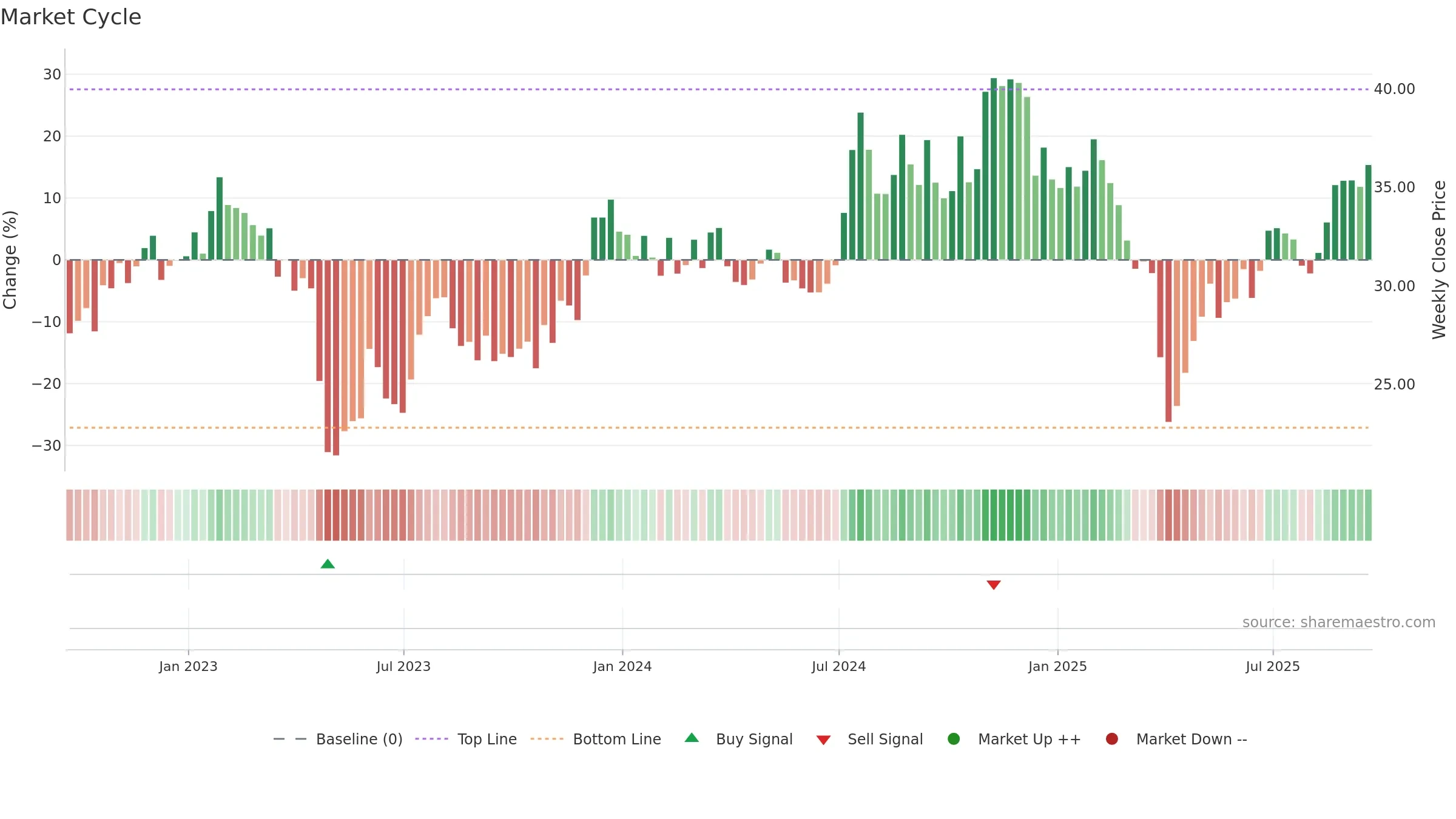Click the Jan 2023 axis label
1456x819 pixels.
pos(188,667)
